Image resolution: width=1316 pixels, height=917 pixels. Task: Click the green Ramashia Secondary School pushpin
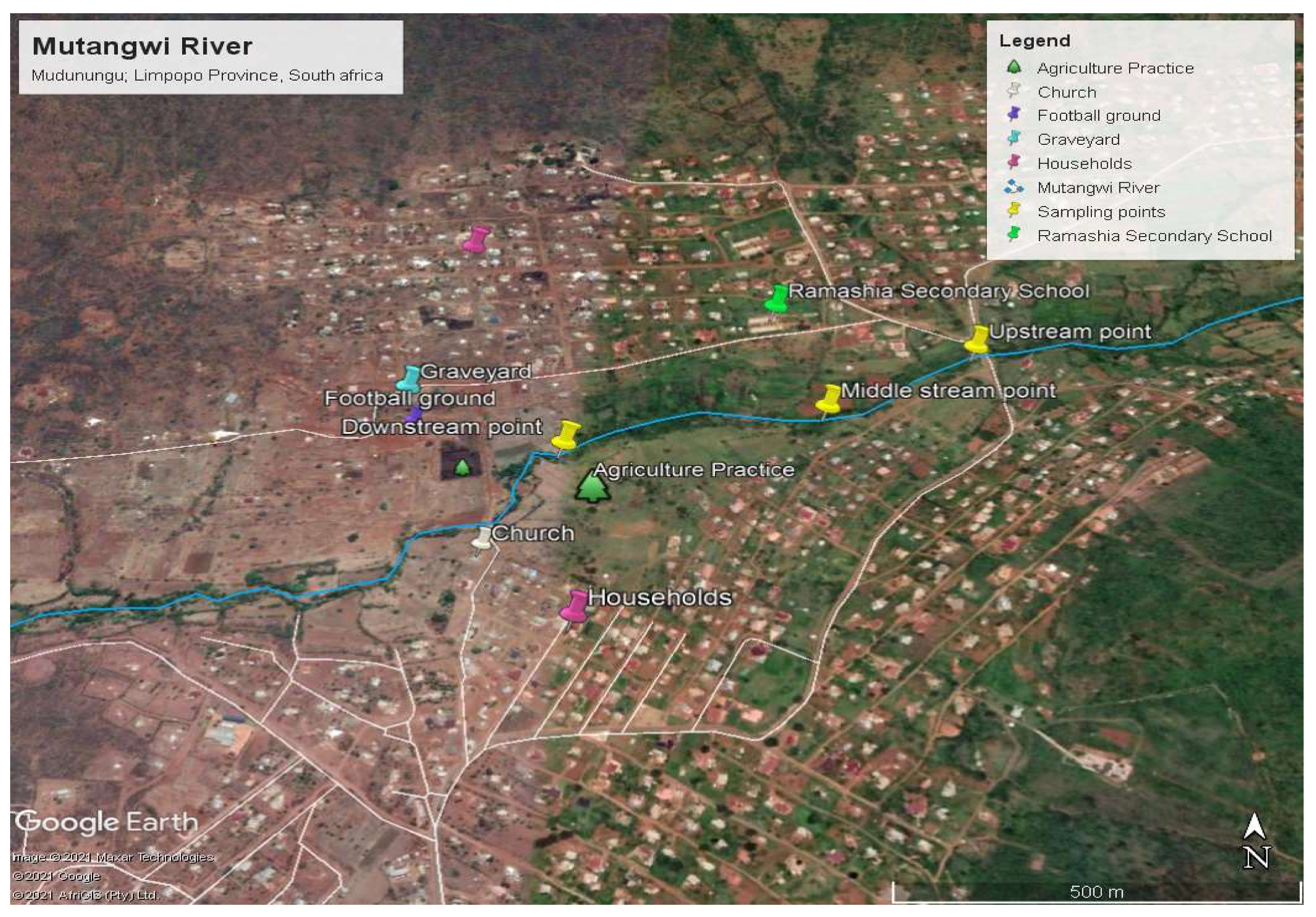coord(777,299)
